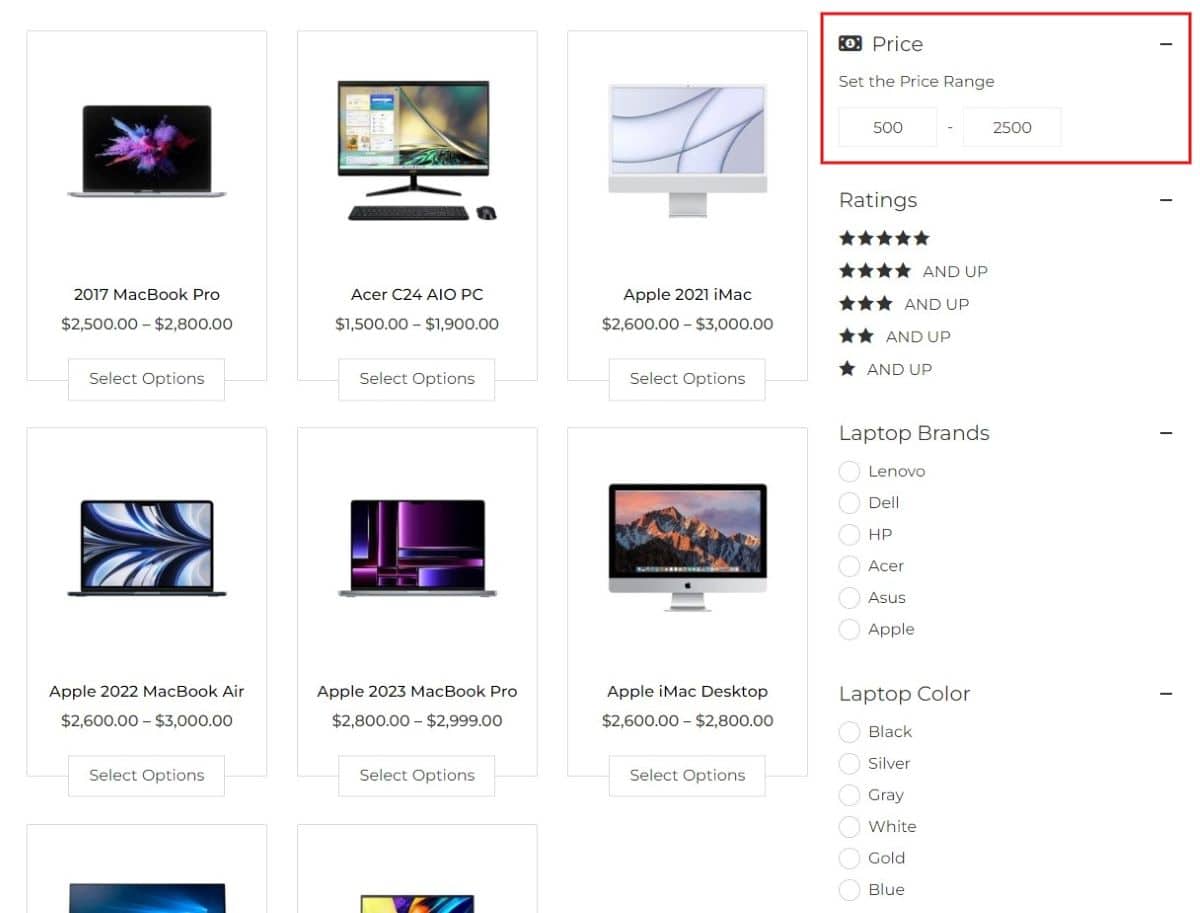Screen dimensions: 1200x913
Task: Open the Apple iMac Desktop product image
Action: [687, 547]
